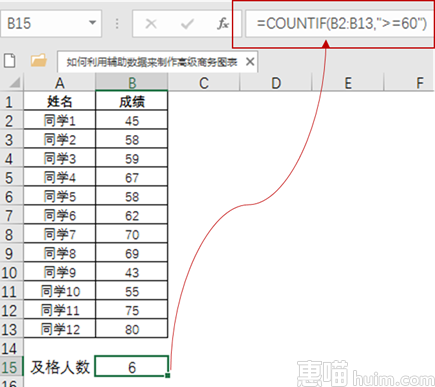Select column B header

[132, 82]
